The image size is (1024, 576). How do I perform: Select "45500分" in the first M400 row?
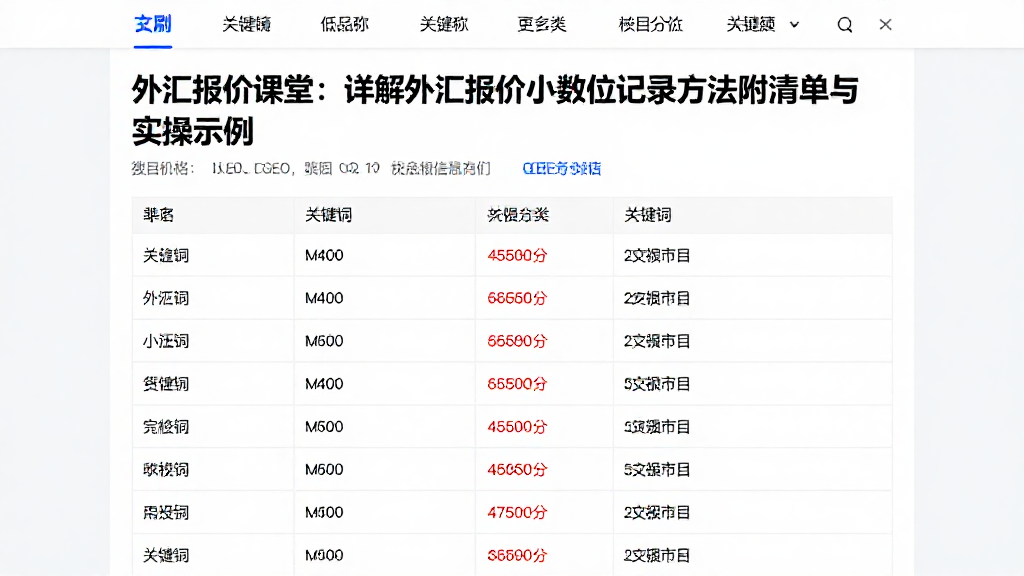click(x=517, y=255)
